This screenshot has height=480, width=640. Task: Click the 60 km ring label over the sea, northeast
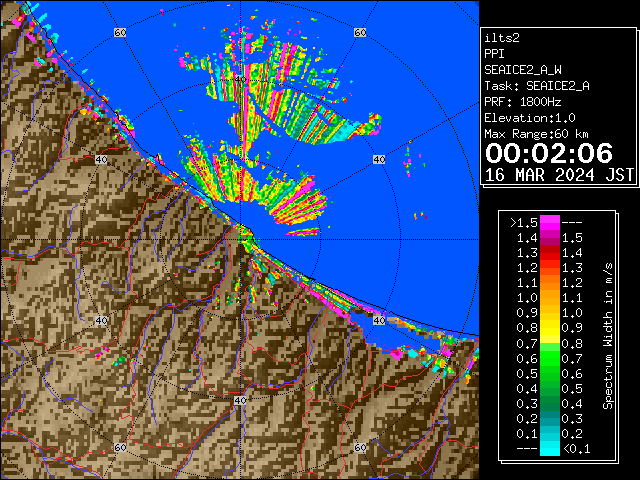click(x=360, y=32)
